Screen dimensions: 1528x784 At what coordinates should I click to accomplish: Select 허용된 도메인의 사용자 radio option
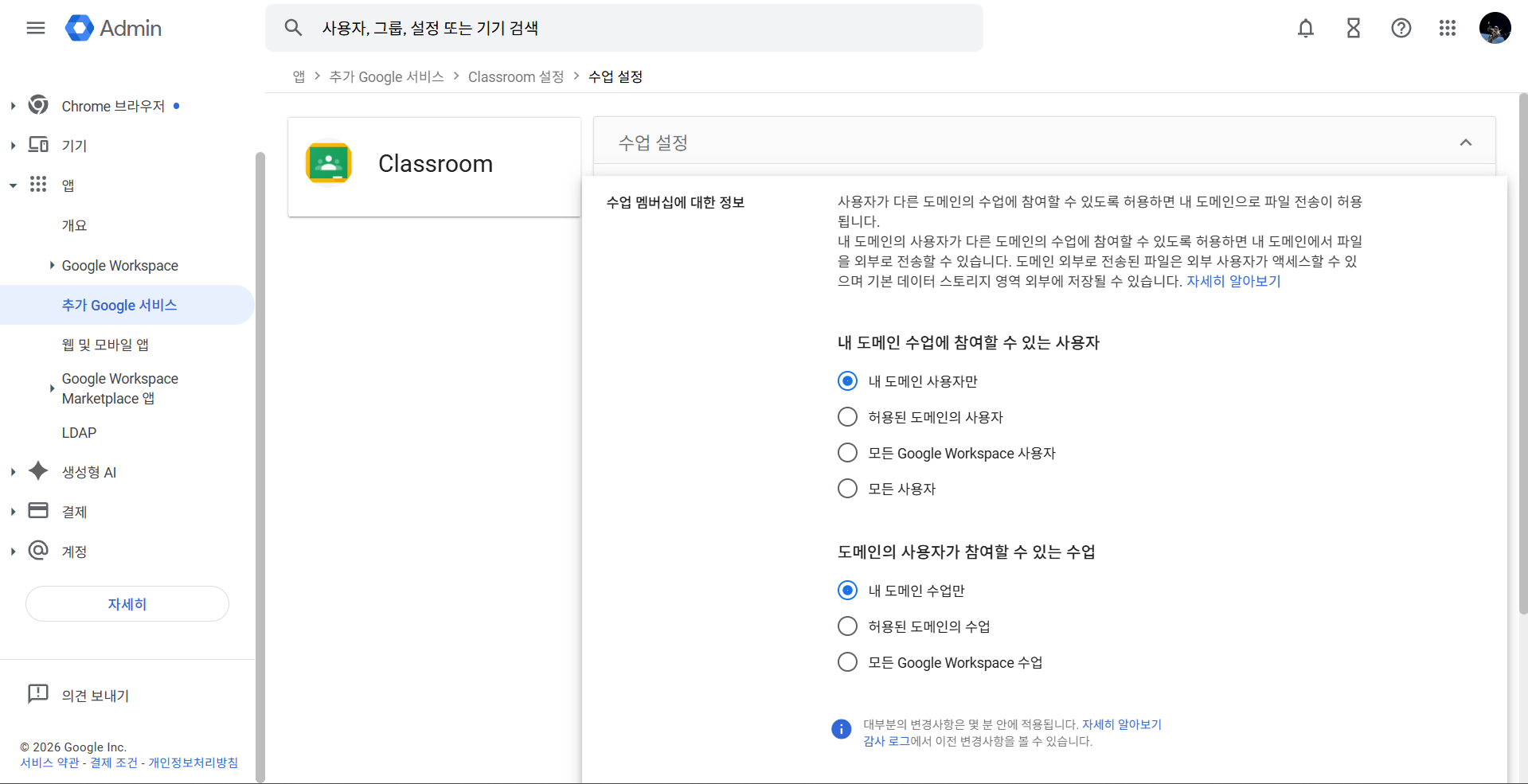tap(848, 417)
